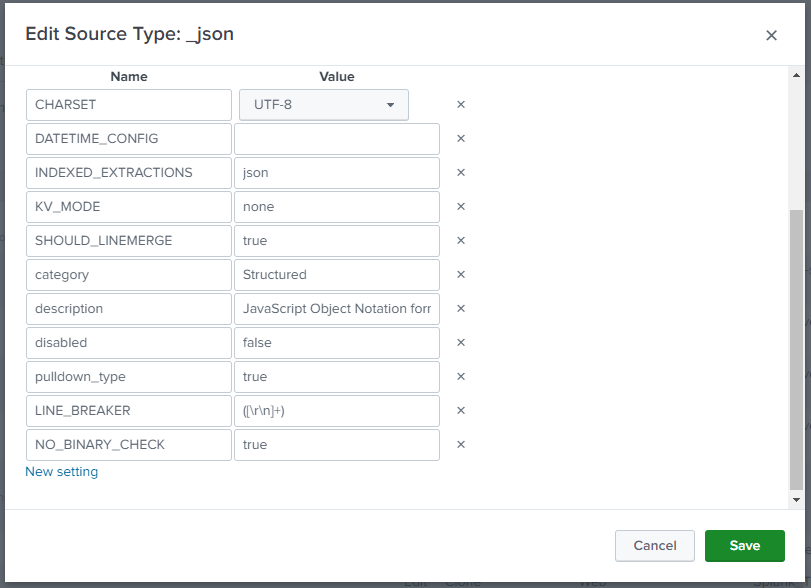The height and width of the screenshot is (588, 811).
Task: Close the Edit Source Type dialog
Action: (x=771, y=35)
